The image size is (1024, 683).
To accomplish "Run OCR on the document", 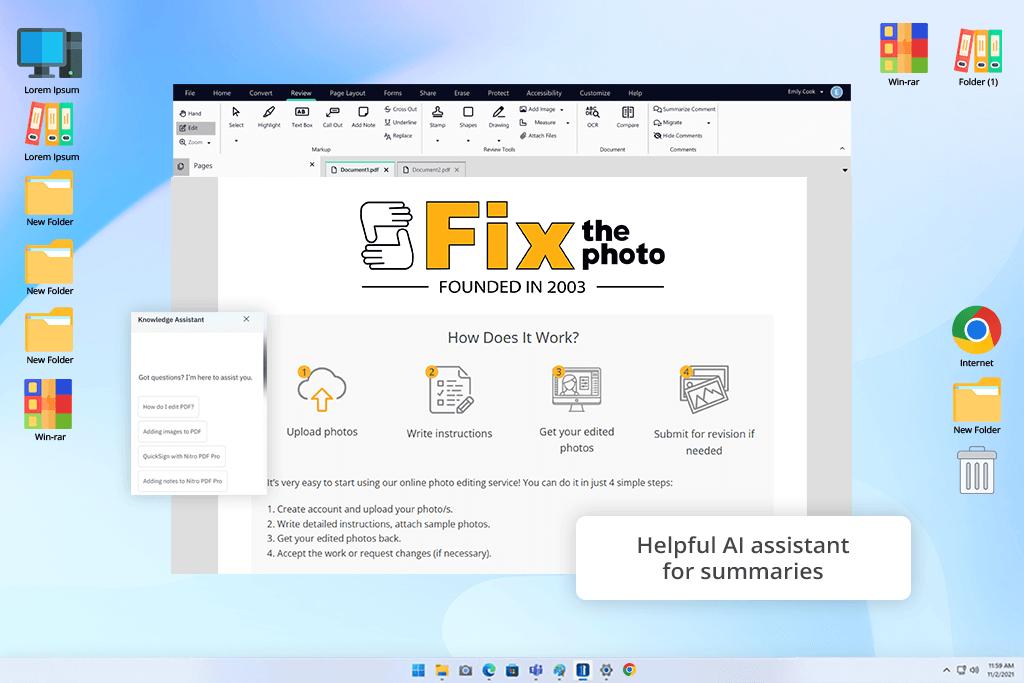I will coord(592,117).
